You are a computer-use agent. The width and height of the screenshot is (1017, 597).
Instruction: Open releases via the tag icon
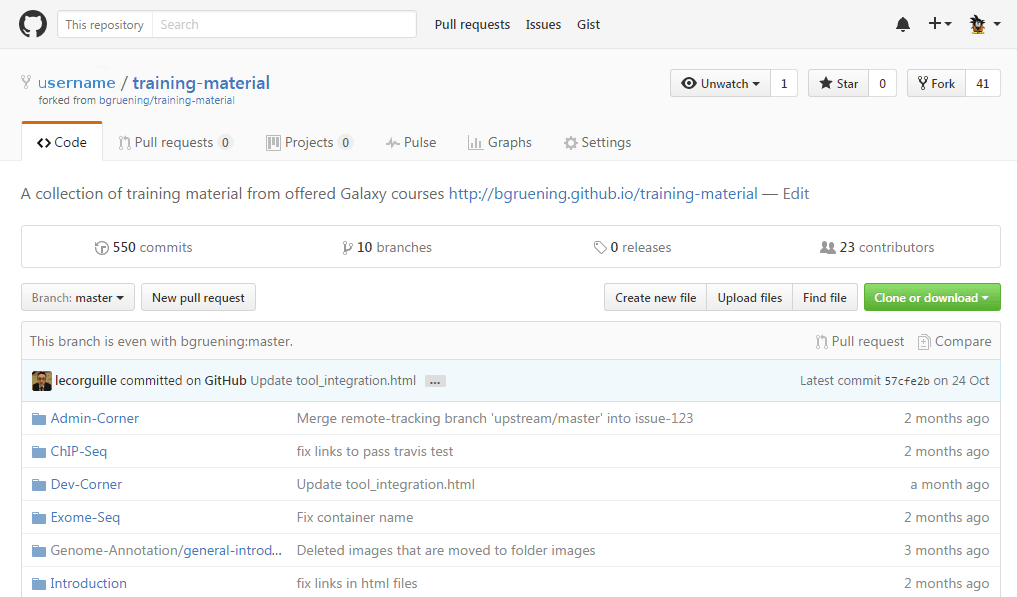tap(602, 246)
